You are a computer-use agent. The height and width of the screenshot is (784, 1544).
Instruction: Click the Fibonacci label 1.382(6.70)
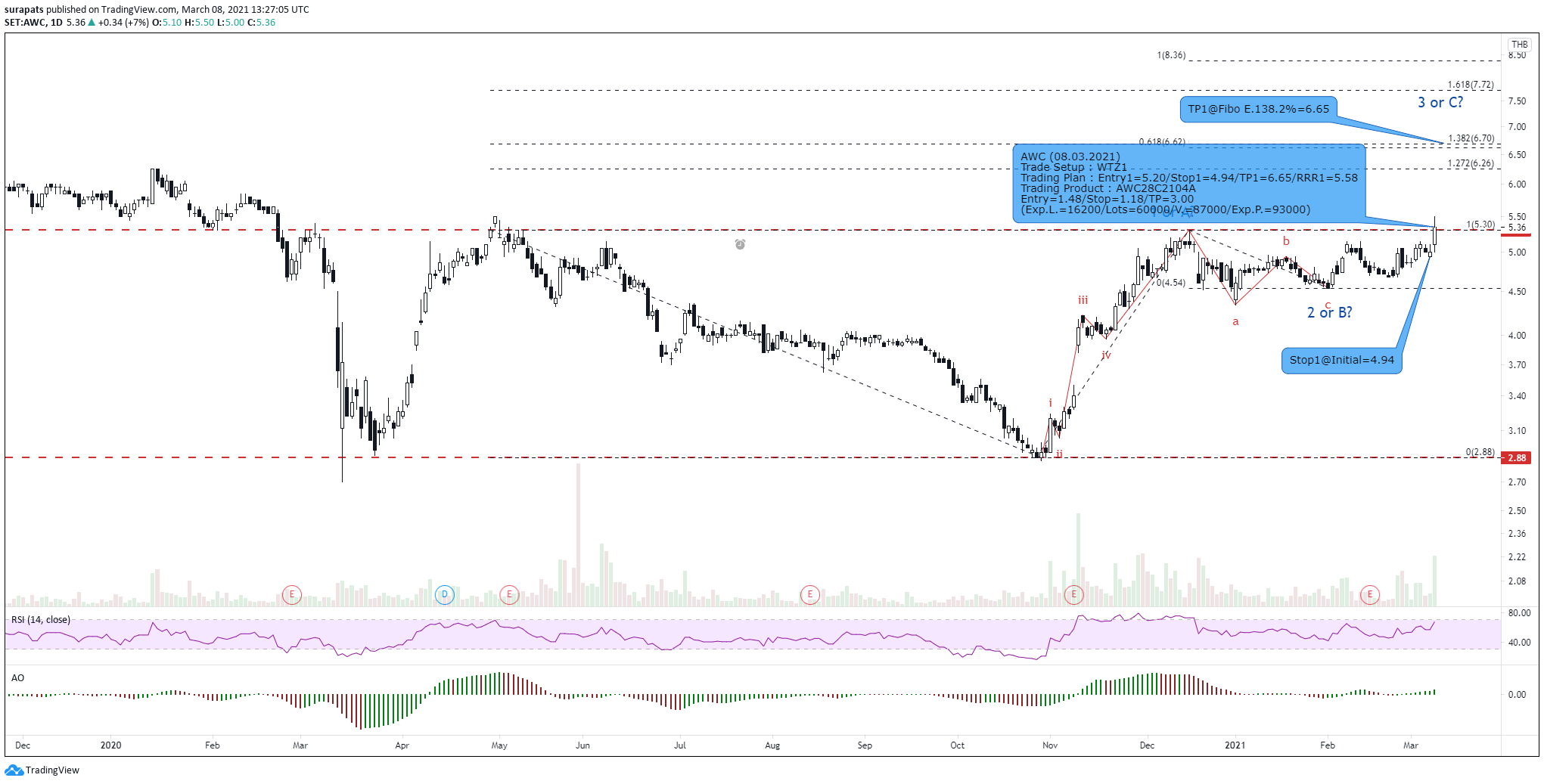click(x=1471, y=138)
